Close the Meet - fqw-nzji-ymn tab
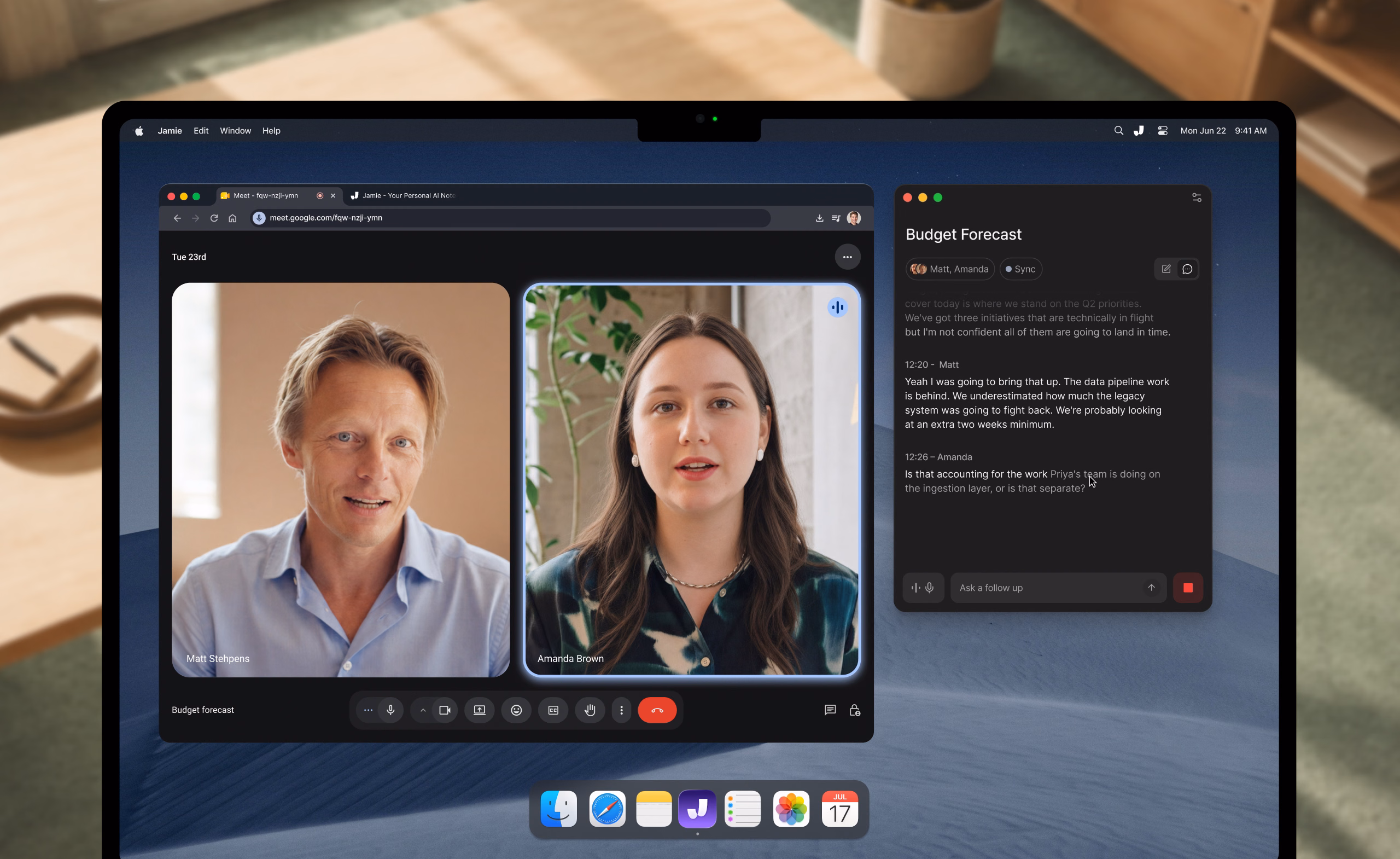 click(x=333, y=195)
